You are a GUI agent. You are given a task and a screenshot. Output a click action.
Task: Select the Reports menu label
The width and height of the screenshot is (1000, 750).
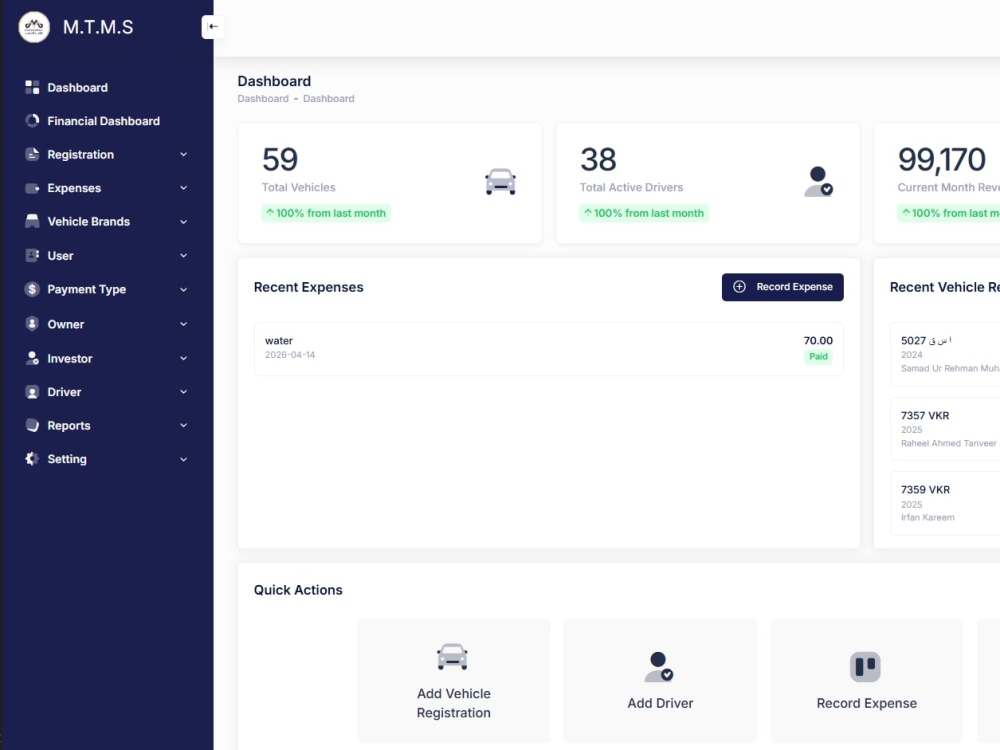pos(69,425)
